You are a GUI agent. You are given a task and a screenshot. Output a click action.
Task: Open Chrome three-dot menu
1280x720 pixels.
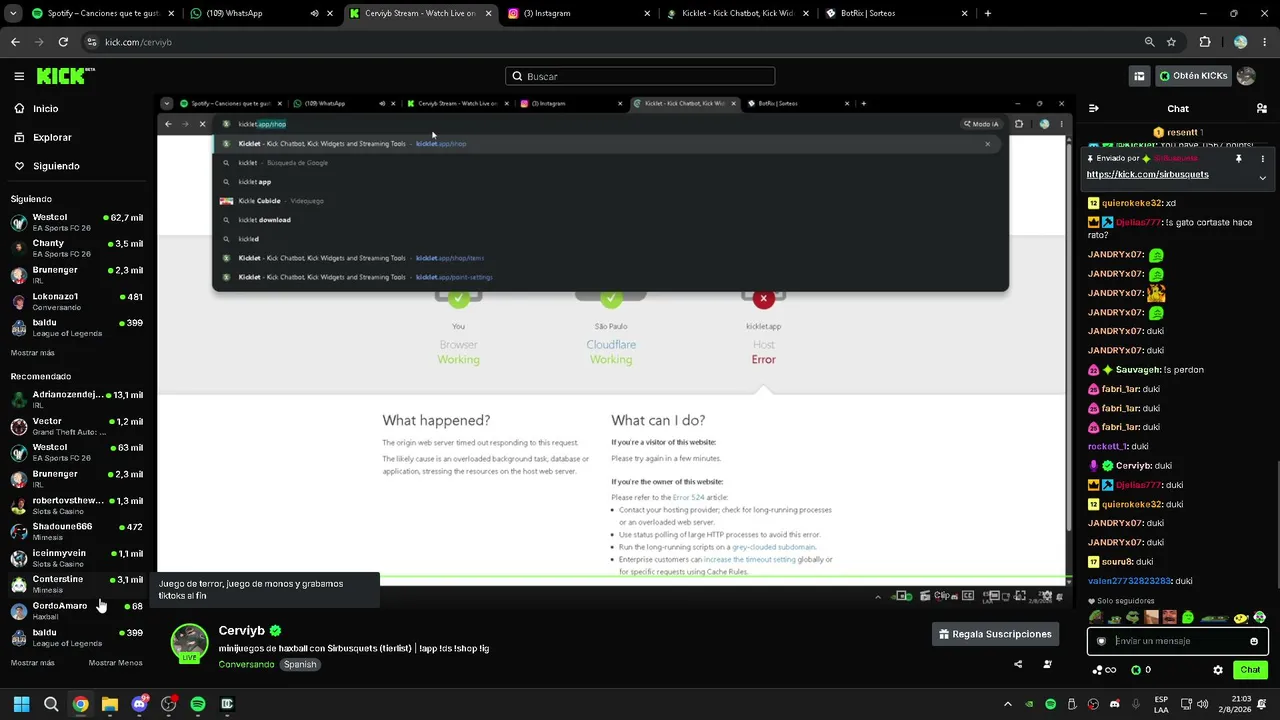1264,42
